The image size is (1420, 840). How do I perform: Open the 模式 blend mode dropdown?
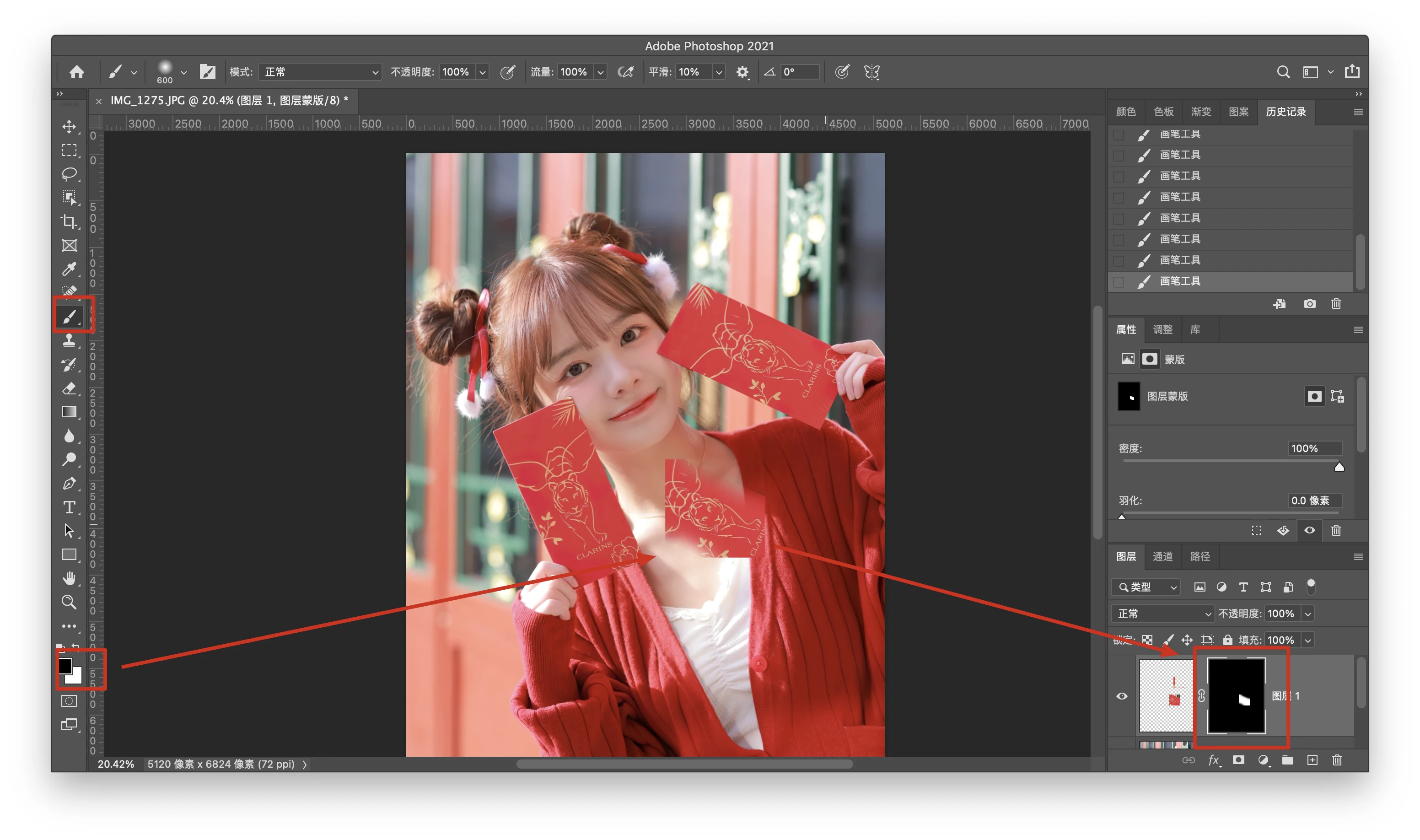[x=320, y=72]
